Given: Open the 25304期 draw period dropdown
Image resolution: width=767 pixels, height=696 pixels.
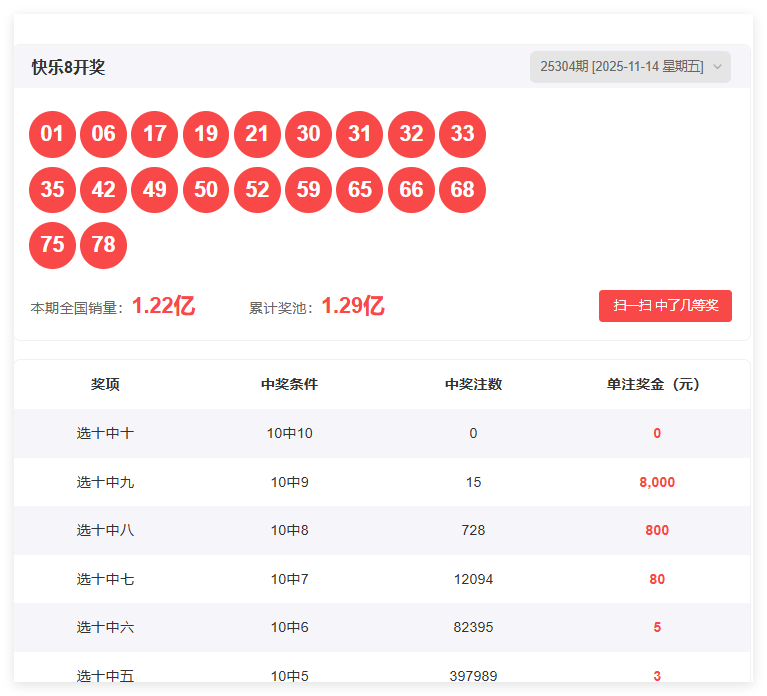Looking at the screenshot, I should [630, 67].
